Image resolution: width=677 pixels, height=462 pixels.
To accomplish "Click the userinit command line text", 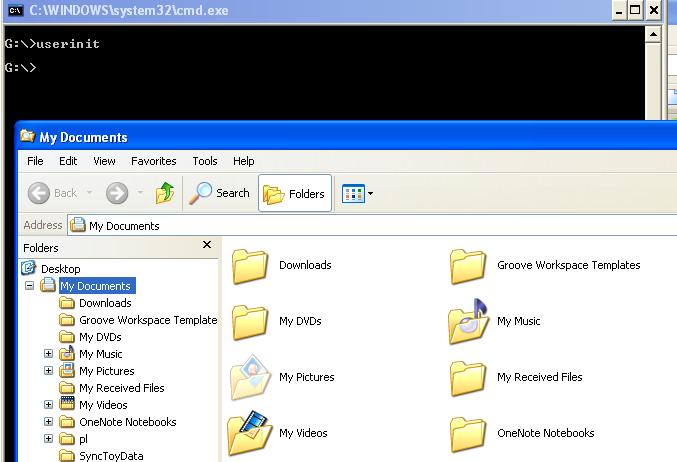I will point(68,44).
